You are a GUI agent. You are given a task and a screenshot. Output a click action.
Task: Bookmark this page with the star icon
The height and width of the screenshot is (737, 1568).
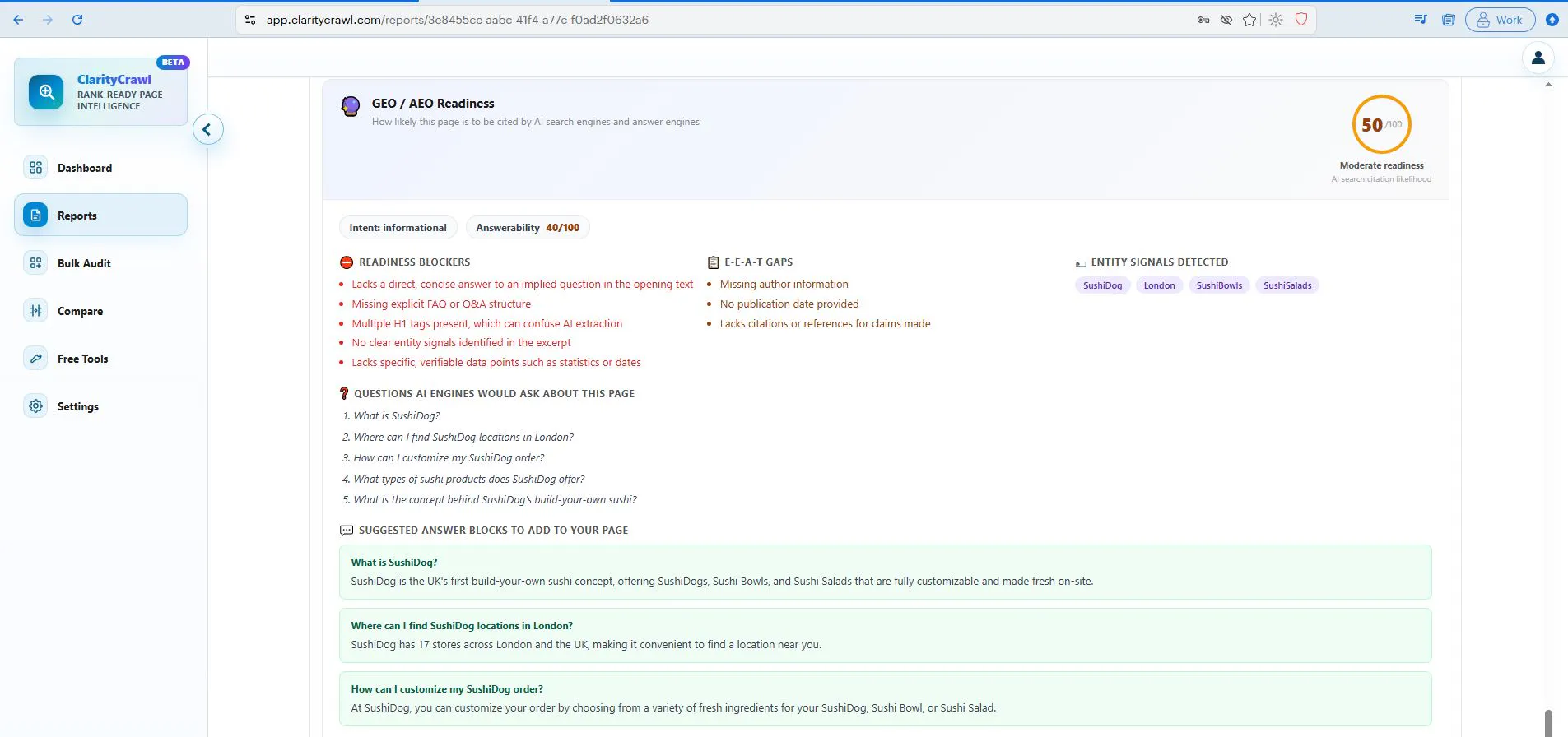click(x=1249, y=20)
